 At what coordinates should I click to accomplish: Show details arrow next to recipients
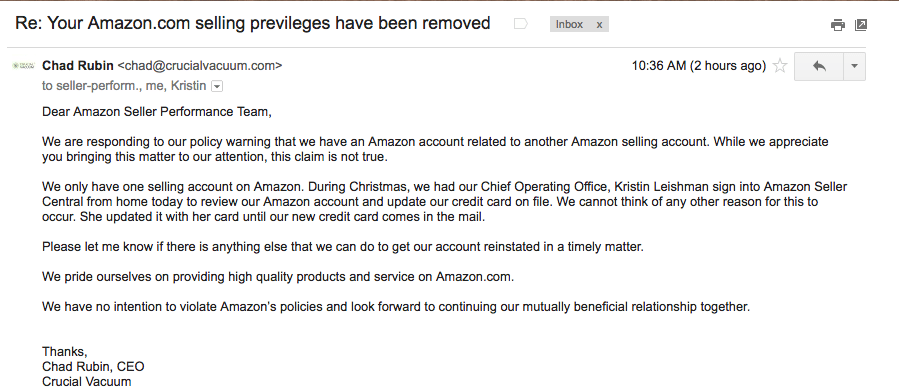click(217, 87)
